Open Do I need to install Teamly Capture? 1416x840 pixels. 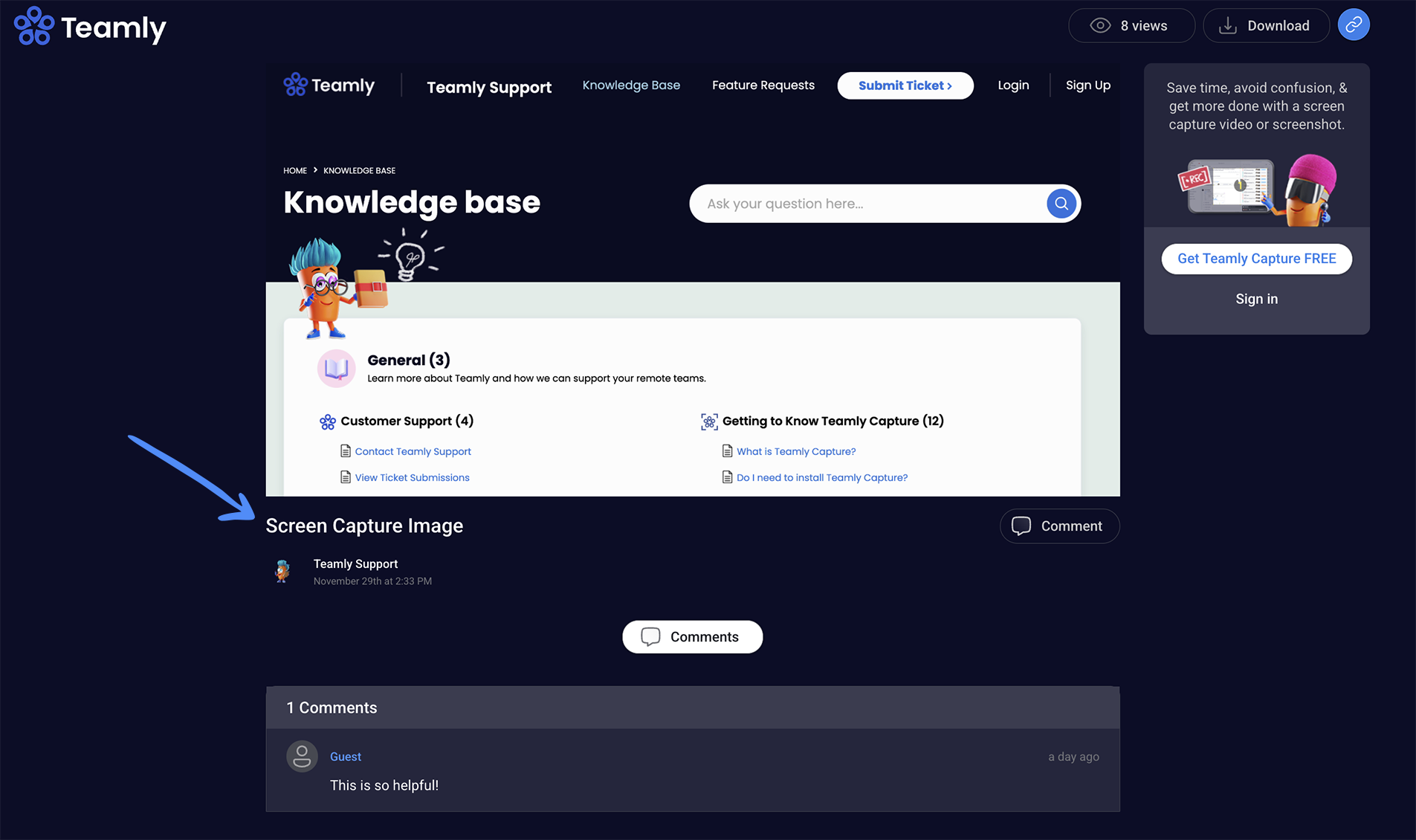coord(821,477)
